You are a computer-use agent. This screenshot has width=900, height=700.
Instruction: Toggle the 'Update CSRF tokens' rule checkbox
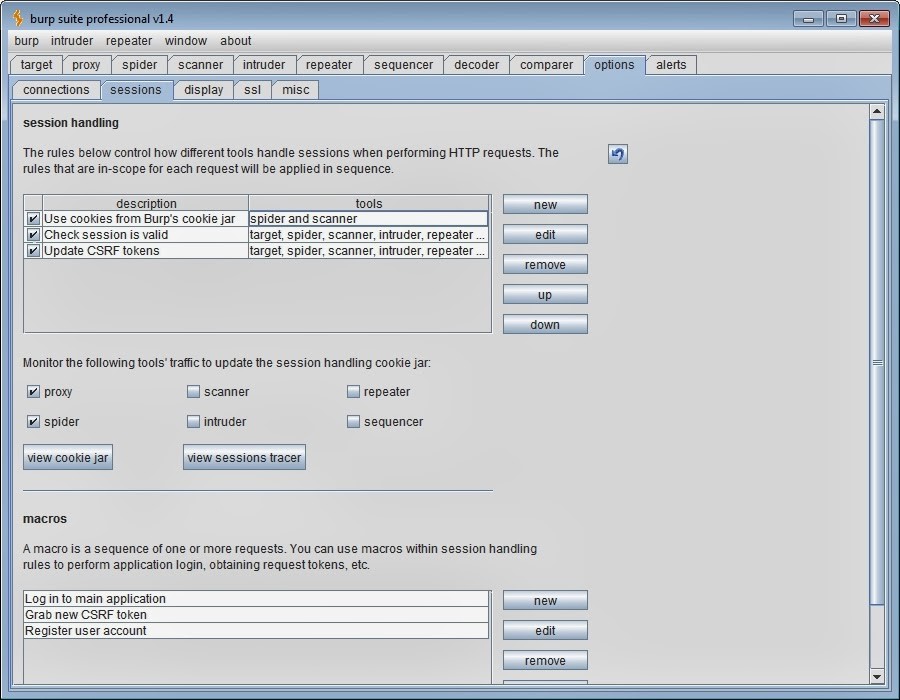point(33,251)
